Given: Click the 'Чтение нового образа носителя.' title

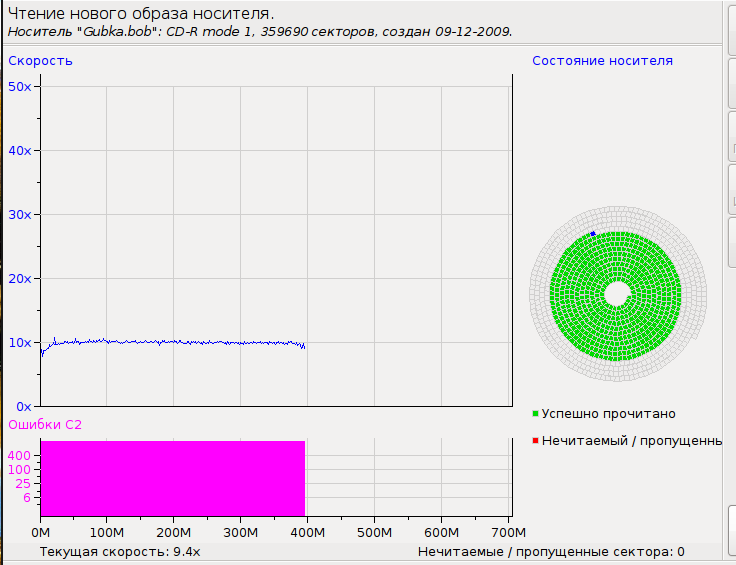Looking at the screenshot, I should (141, 14).
